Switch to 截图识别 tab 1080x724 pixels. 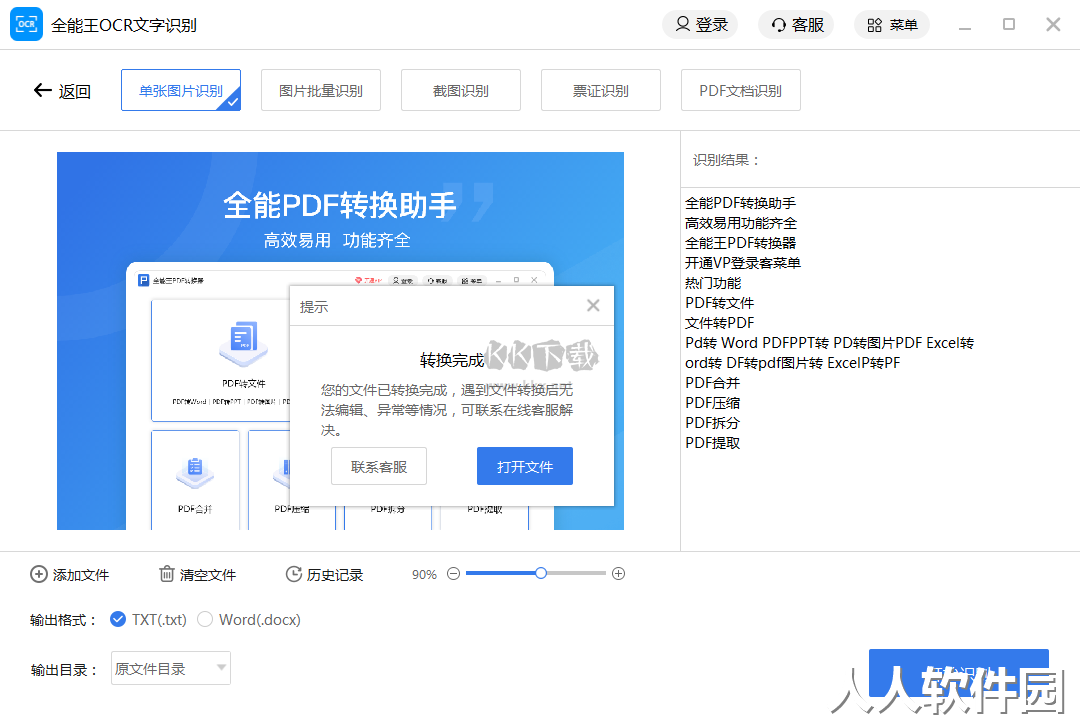click(x=461, y=90)
